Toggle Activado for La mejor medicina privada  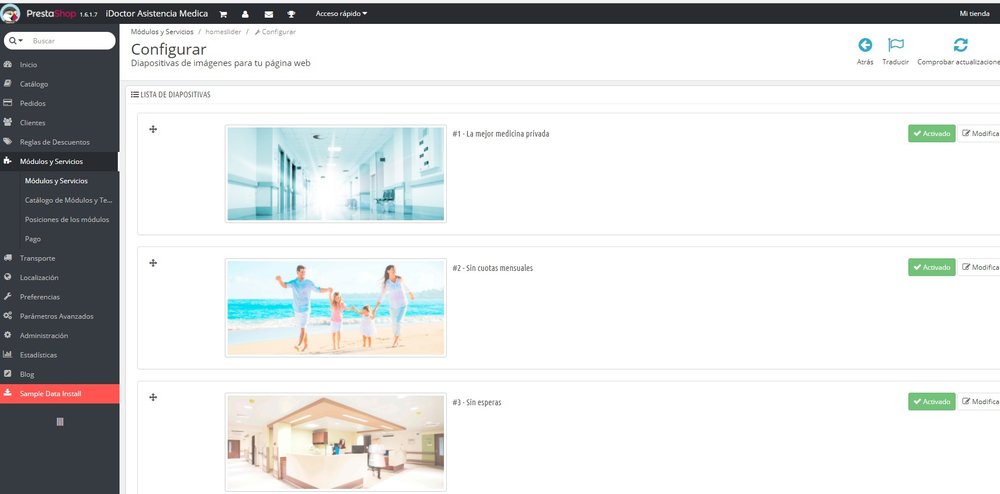[932, 133]
